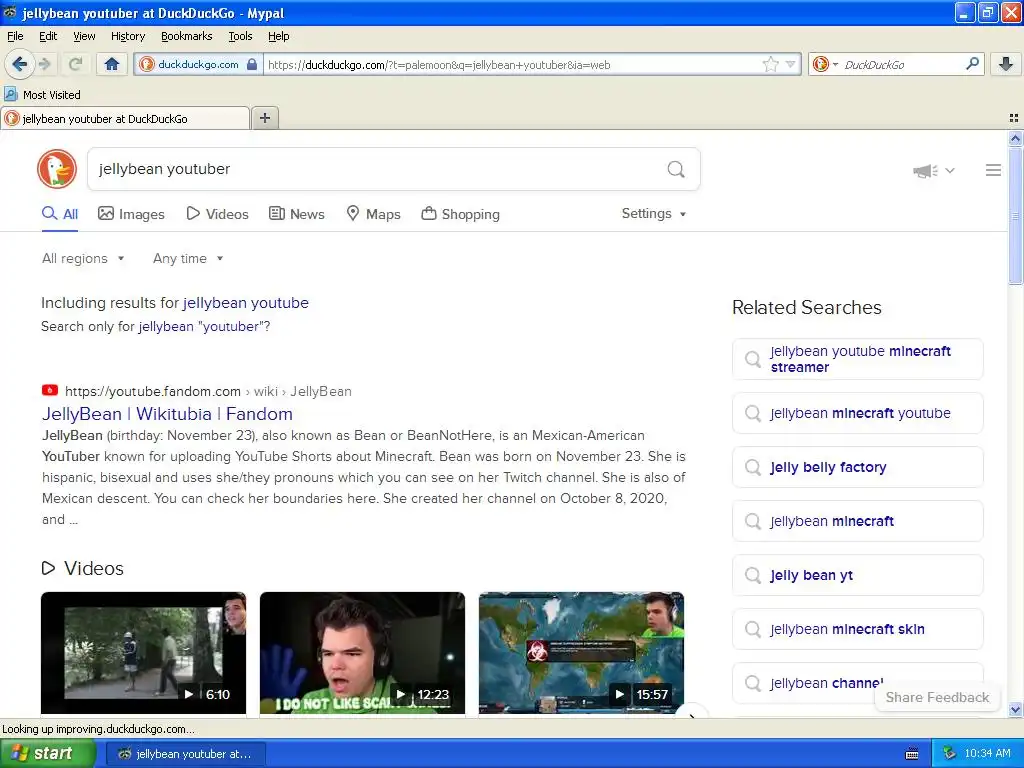Expand the Settings dropdown

(654, 214)
